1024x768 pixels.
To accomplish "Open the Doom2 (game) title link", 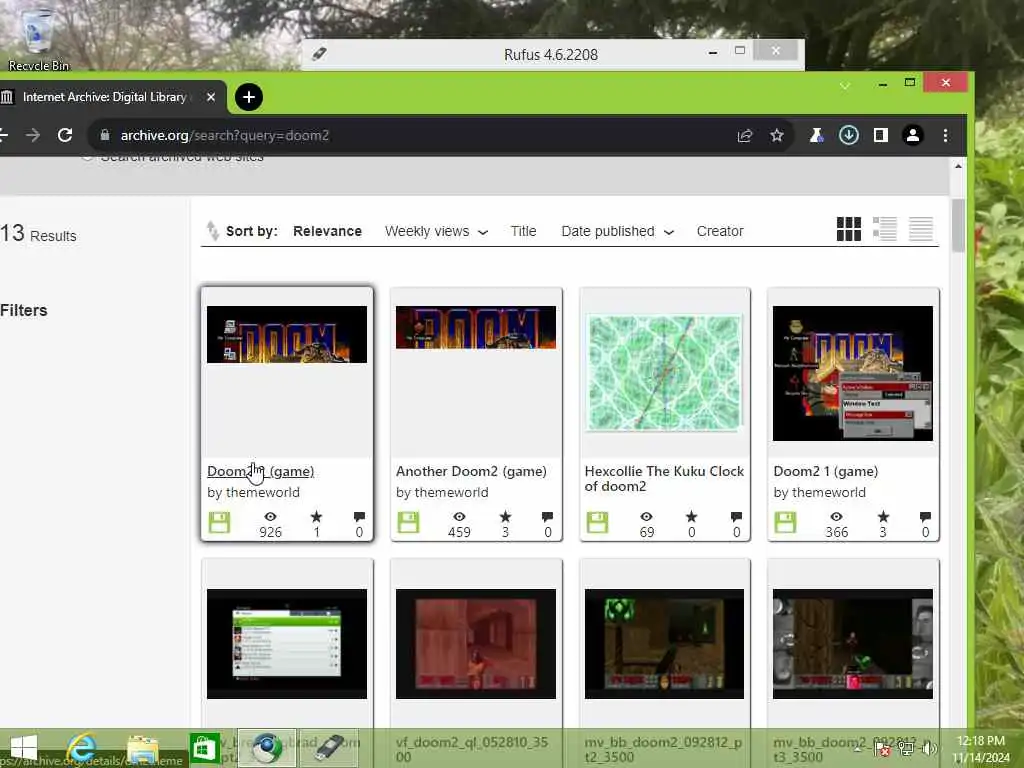I will (x=261, y=471).
